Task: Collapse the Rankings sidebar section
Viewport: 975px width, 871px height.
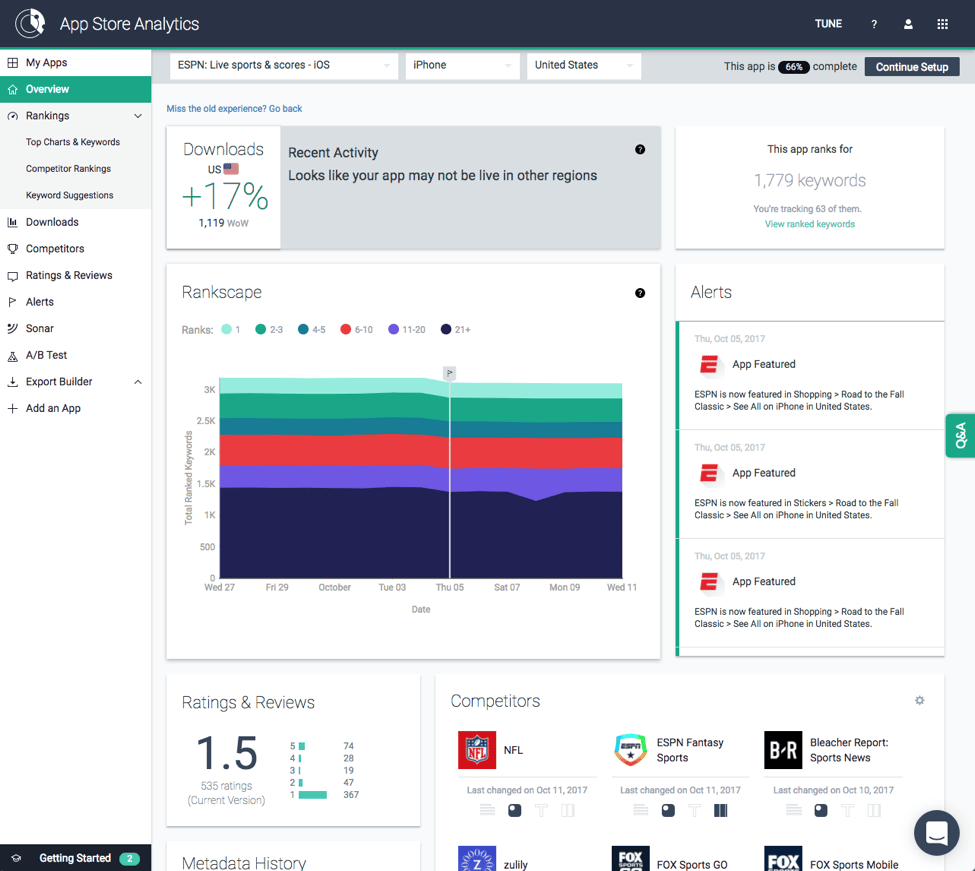Action: pyautogui.click(x=138, y=116)
